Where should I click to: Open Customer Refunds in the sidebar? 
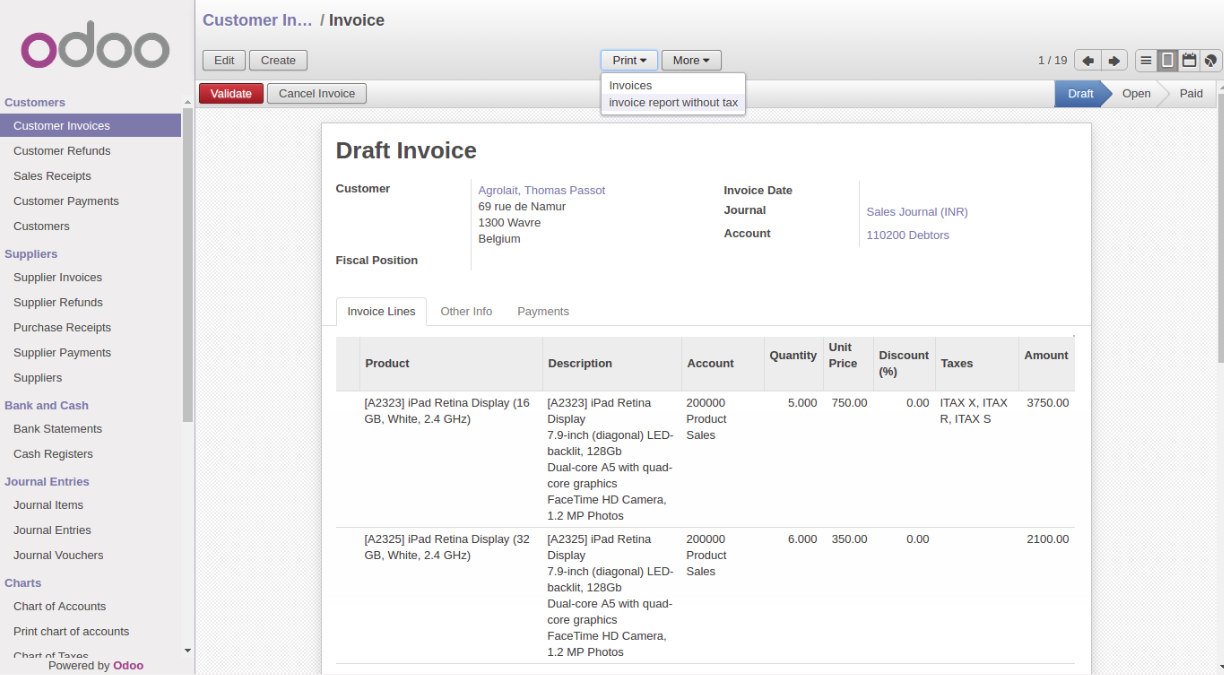pos(90,151)
